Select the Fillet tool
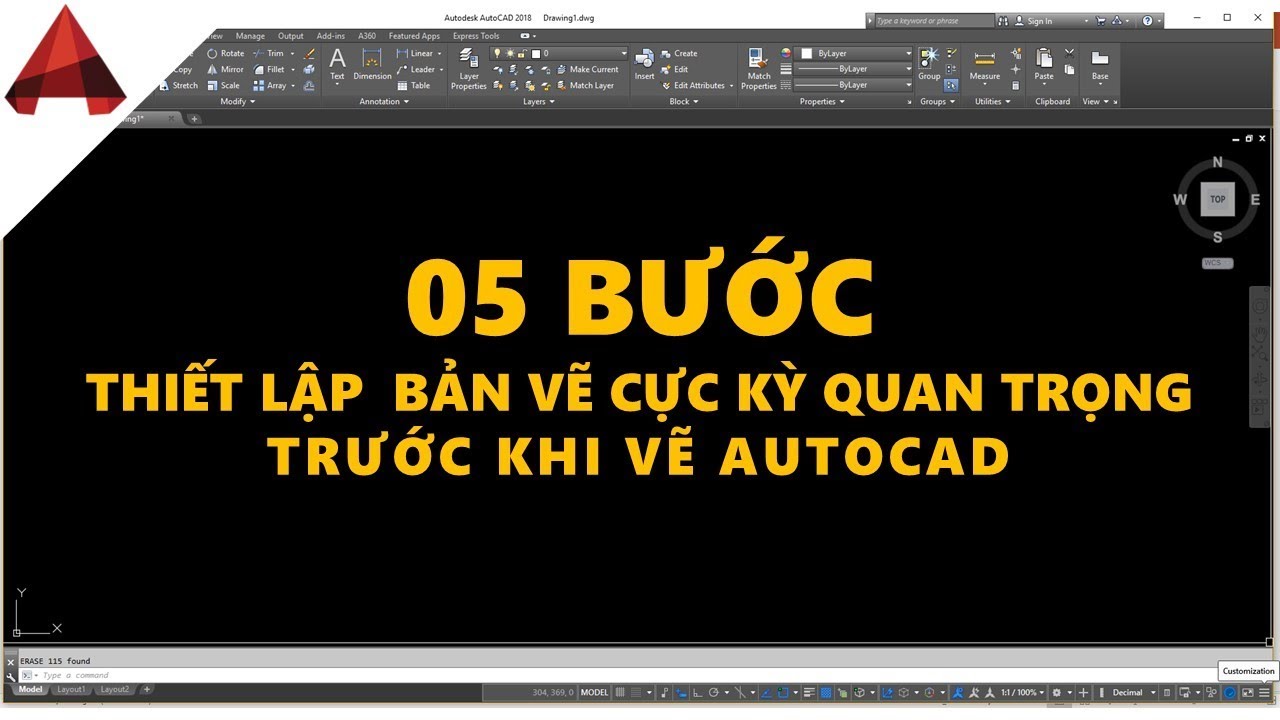The height and width of the screenshot is (720, 1280). click(x=270, y=69)
